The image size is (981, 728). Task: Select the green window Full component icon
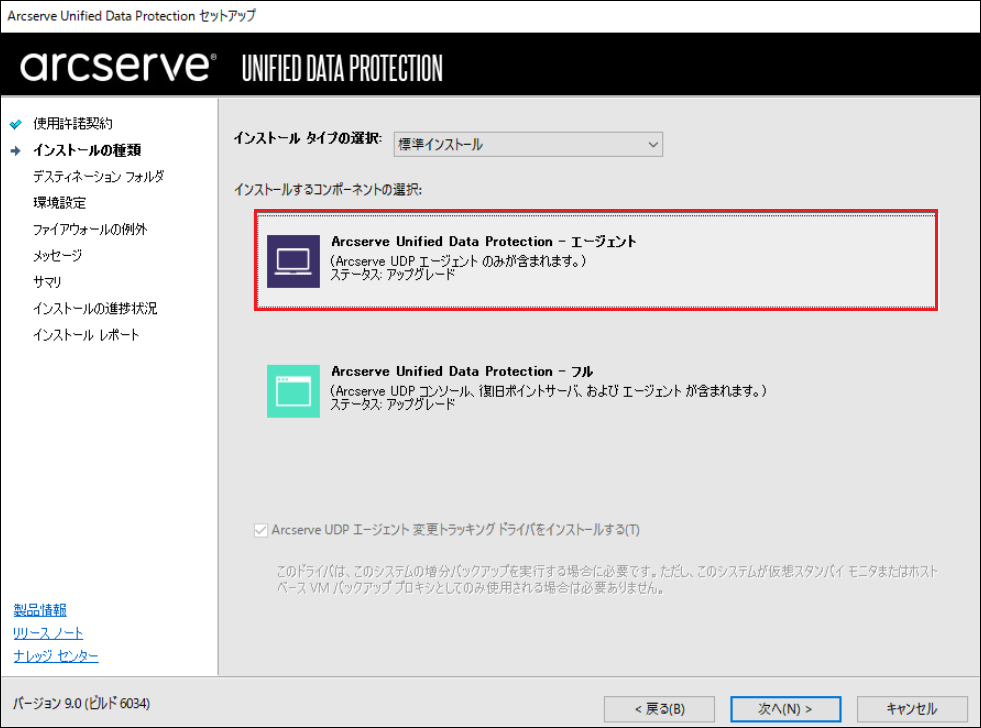pos(293,391)
